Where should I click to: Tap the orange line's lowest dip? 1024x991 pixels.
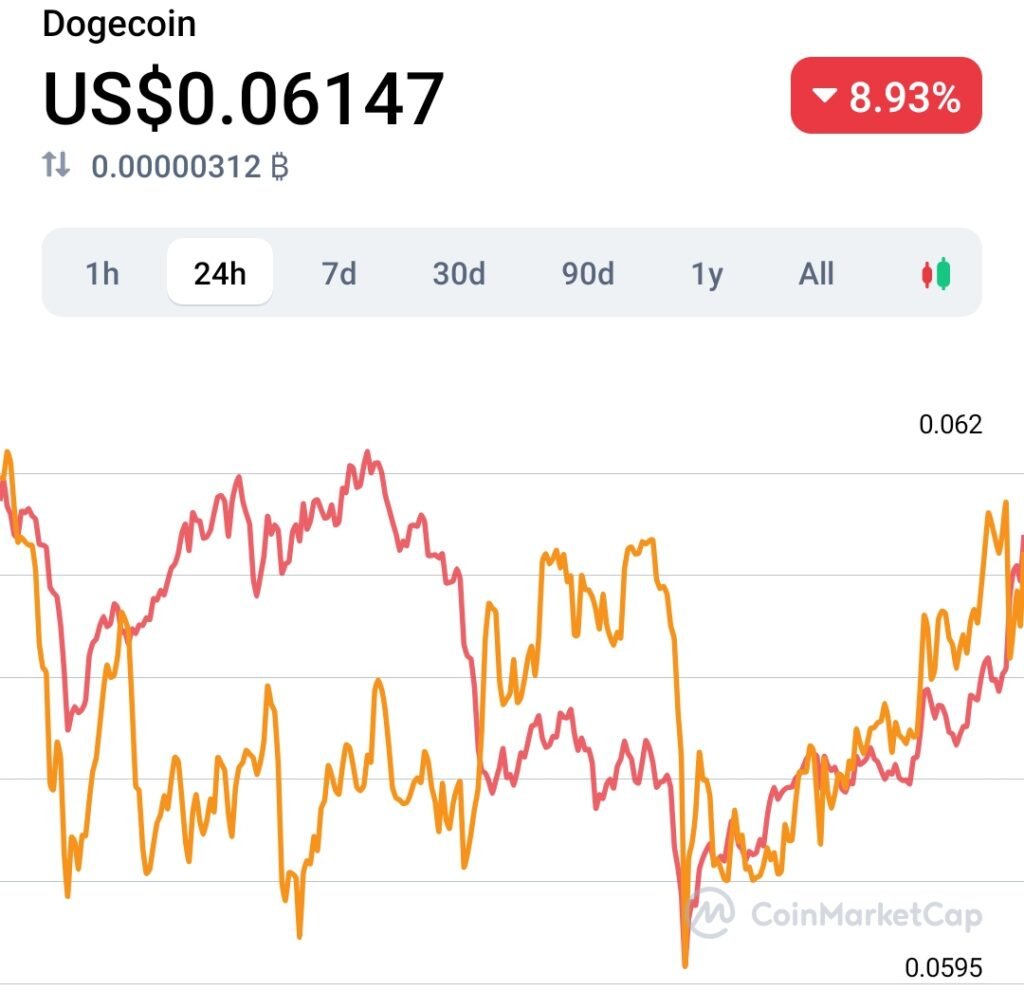(x=685, y=964)
